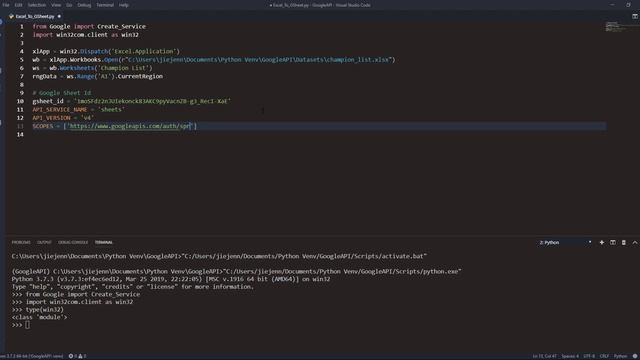The width and height of the screenshot is (640, 360).
Task: Click line and column indicator in status bar
Action: click(x=544, y=356)
